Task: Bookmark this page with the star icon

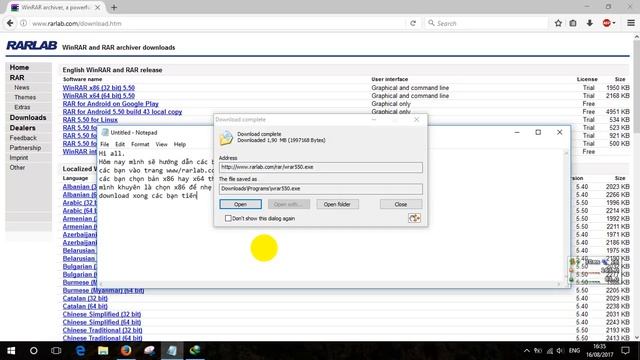Action: (x=558, y=23)
